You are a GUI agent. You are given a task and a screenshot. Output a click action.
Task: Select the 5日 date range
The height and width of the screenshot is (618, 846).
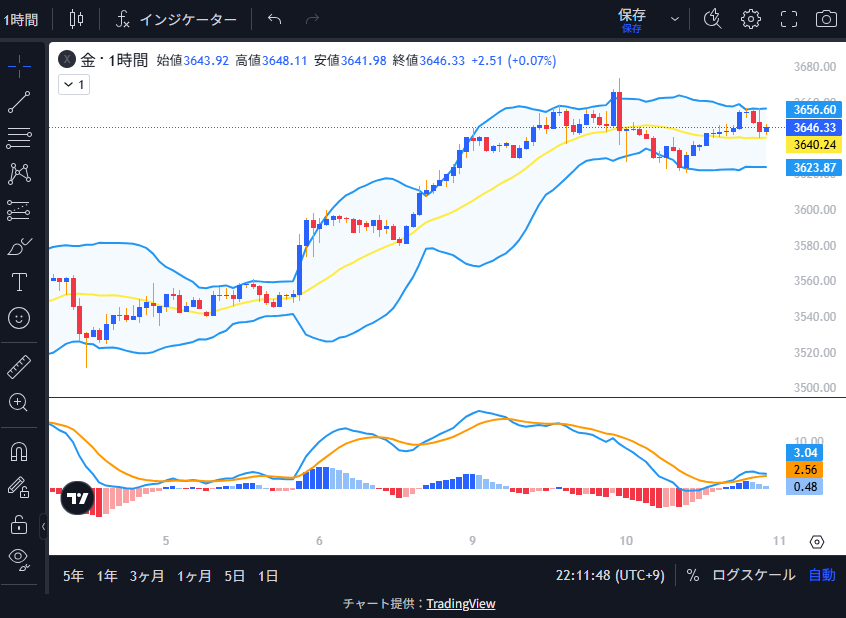234,576
